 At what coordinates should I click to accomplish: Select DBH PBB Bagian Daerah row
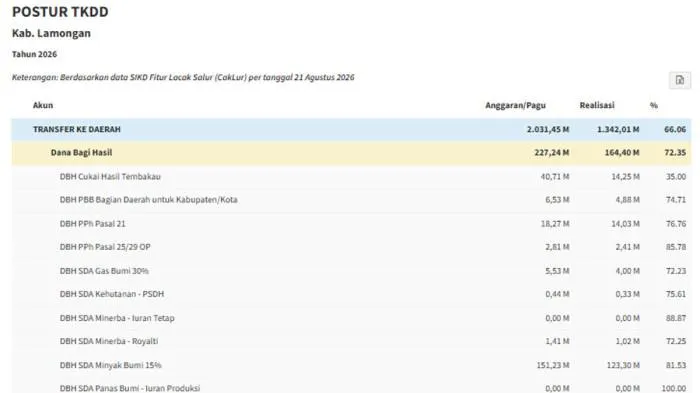(x=351, y=200)
